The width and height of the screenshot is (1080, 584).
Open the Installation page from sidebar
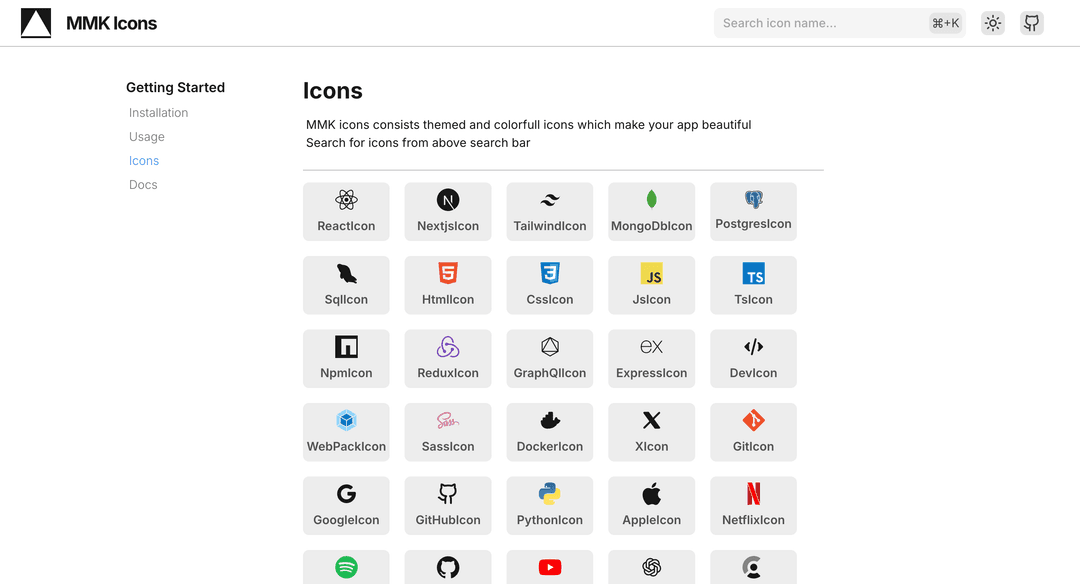tap(158, 112)
